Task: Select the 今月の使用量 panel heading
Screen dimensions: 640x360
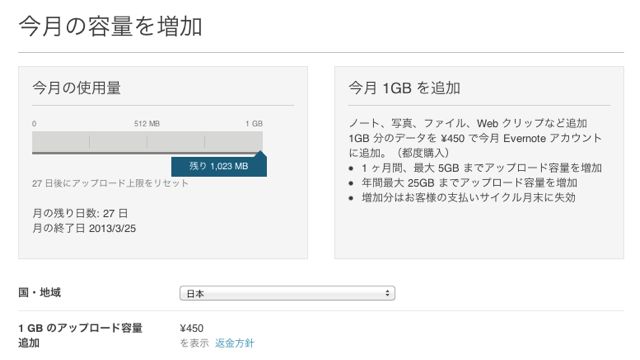Action: pos(76,88)
